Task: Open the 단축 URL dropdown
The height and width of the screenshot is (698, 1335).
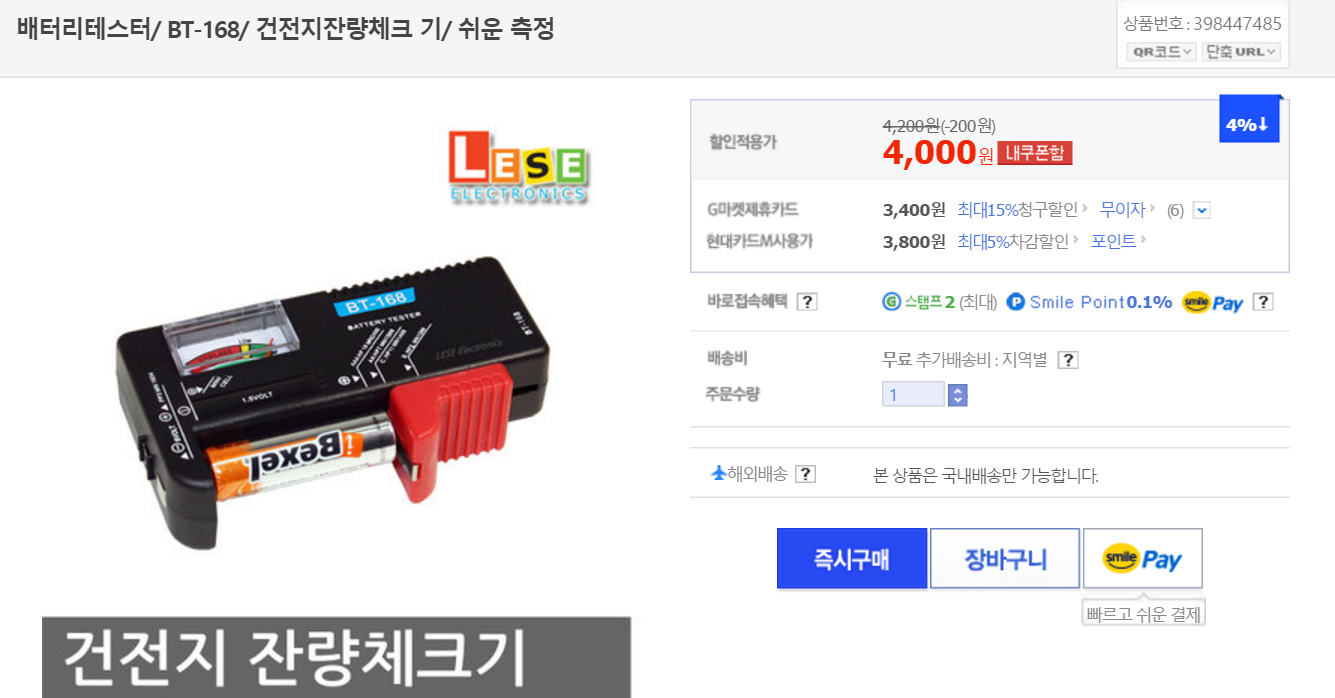Action: click(1241, 52)
